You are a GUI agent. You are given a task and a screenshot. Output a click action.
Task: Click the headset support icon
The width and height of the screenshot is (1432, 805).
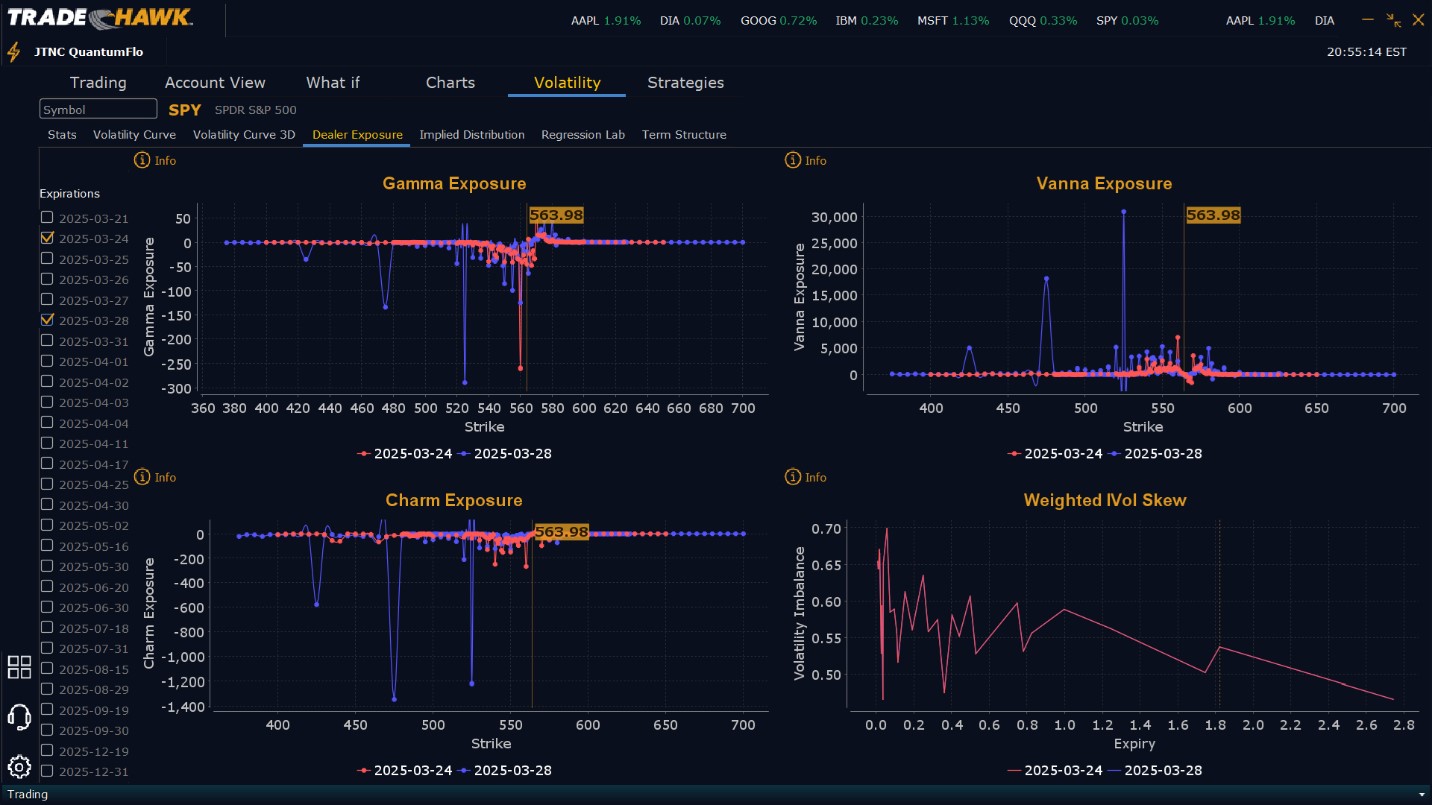(19, 717)
